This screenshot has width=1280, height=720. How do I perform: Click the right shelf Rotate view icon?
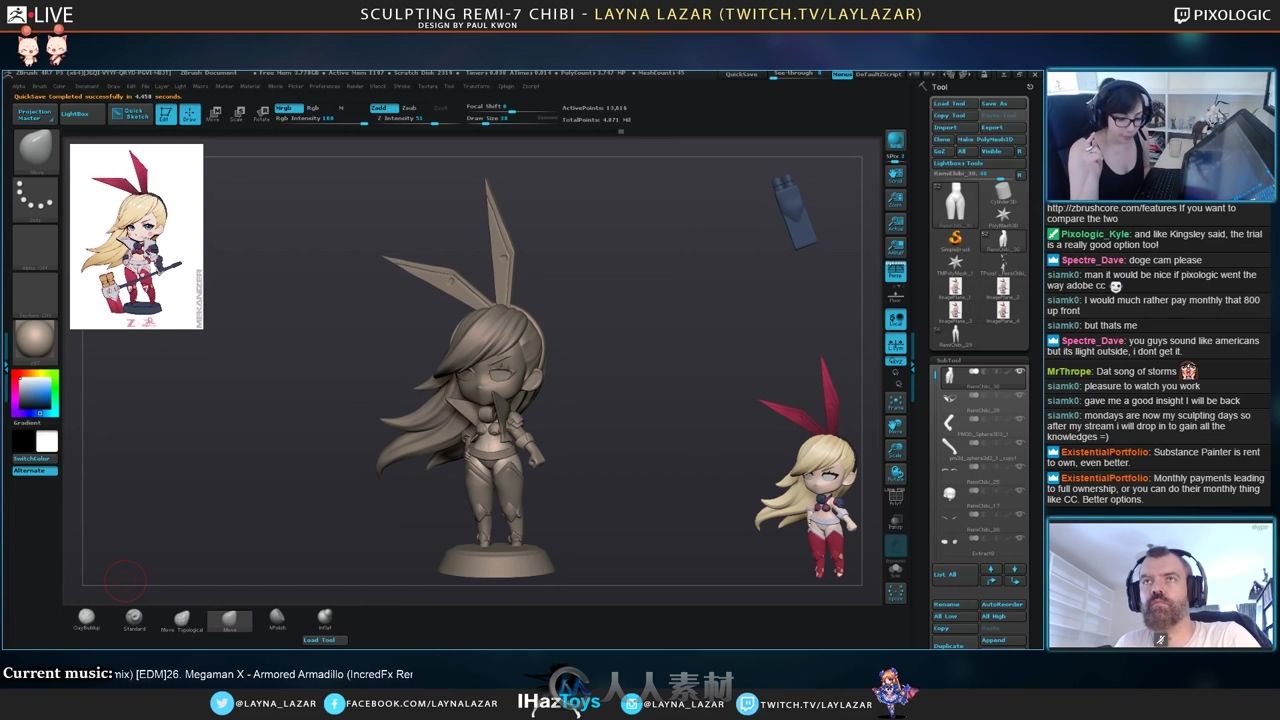click(x=896, y=474)
